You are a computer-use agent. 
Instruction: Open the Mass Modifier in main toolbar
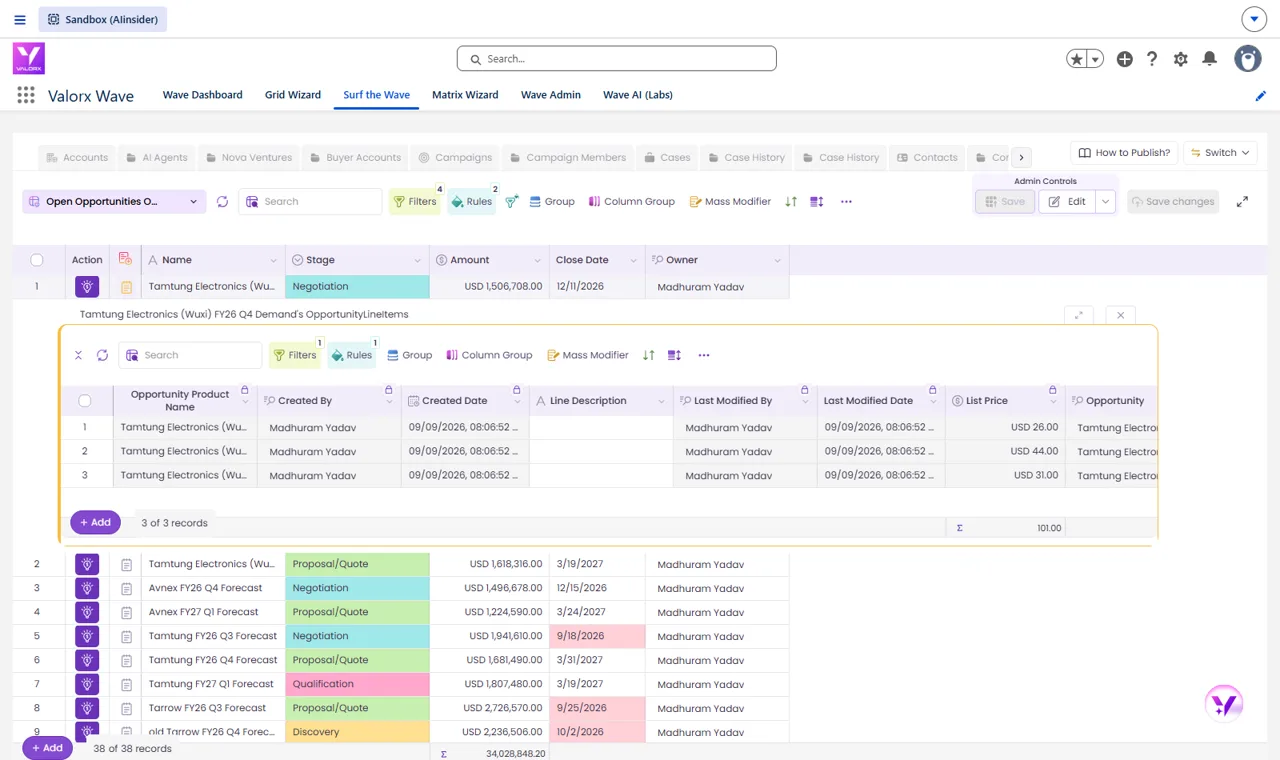[730, 202]
